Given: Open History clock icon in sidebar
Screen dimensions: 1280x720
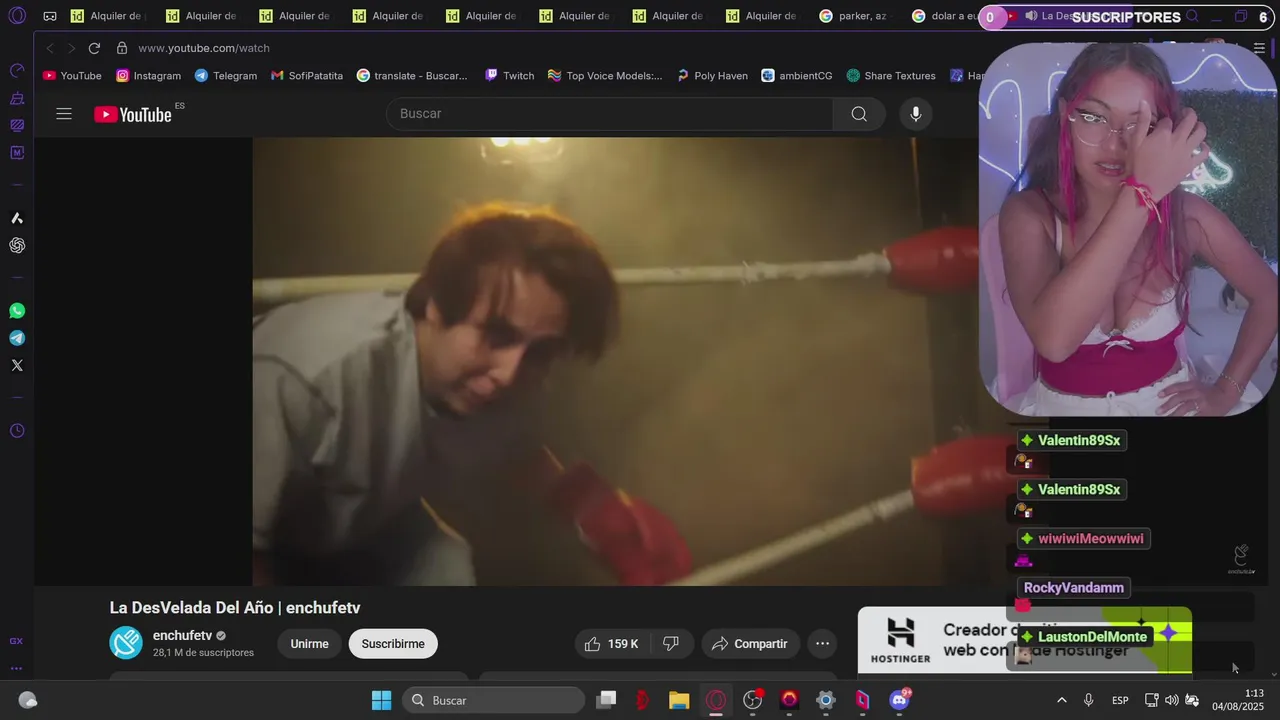Looking at the screenshot, I should pos(17,431).
